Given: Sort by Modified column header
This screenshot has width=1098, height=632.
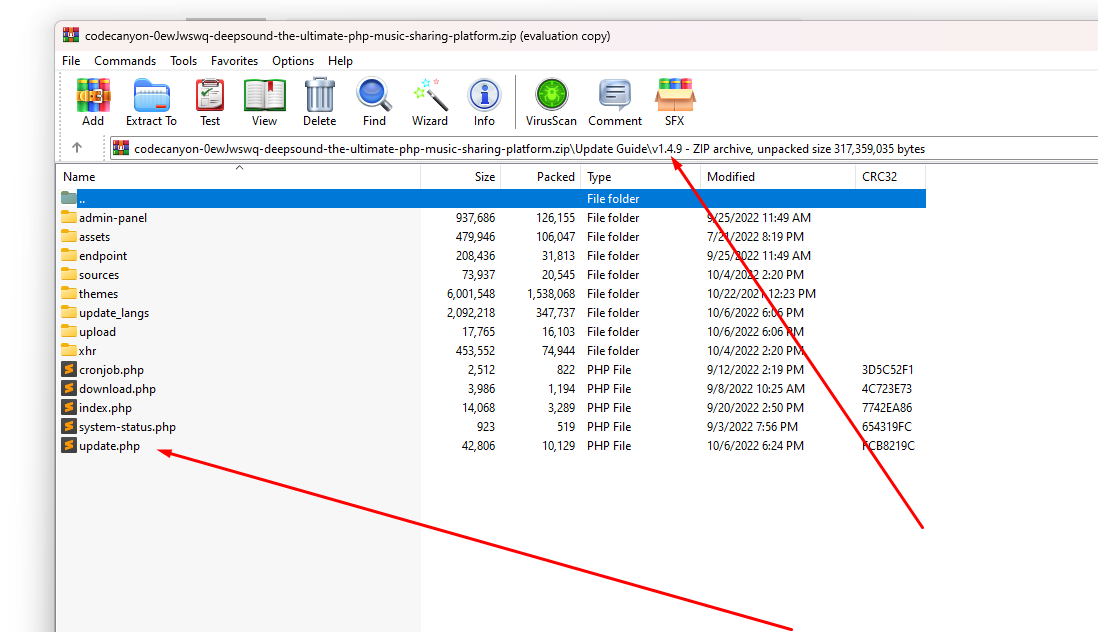Looking at the screenshot, I should point(777,177).
